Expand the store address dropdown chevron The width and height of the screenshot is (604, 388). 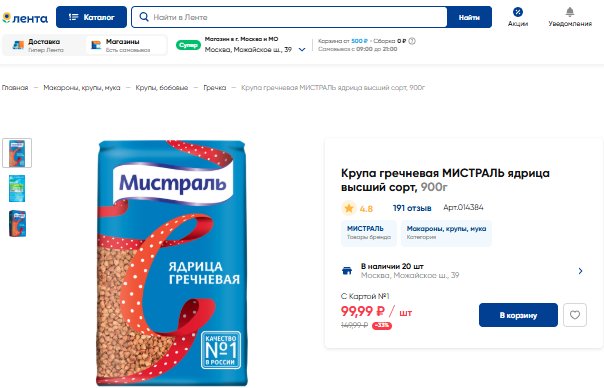pos(302,49)
